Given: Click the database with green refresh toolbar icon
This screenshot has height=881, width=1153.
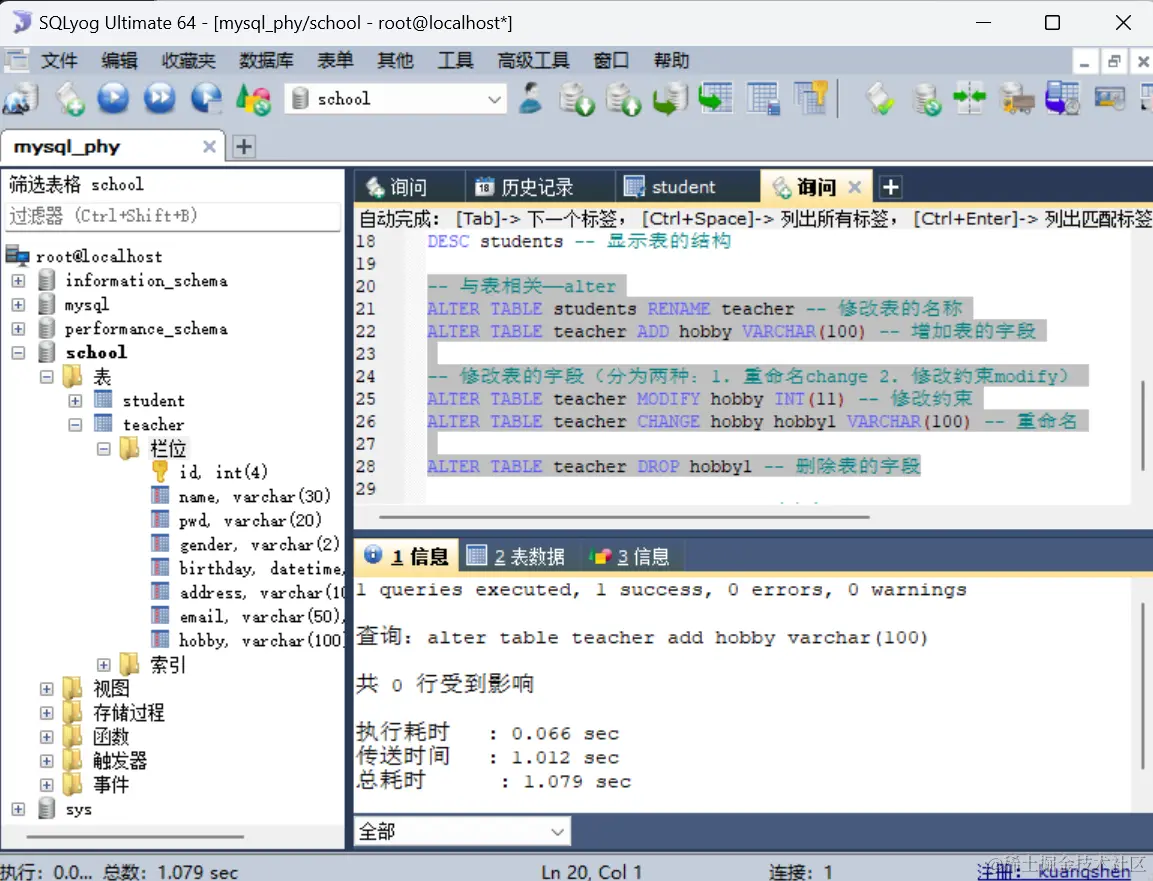Looking at the screenshot, I should click(x=926, y=99).
